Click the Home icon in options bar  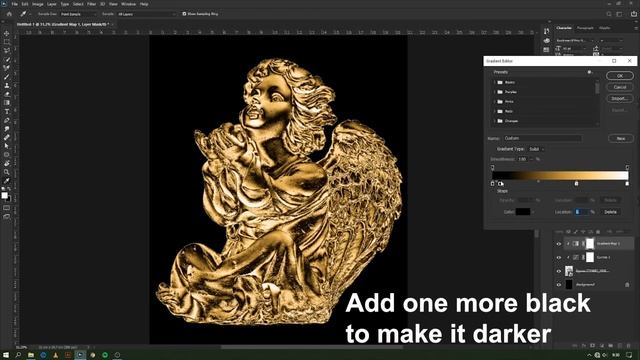coord(9,14)
